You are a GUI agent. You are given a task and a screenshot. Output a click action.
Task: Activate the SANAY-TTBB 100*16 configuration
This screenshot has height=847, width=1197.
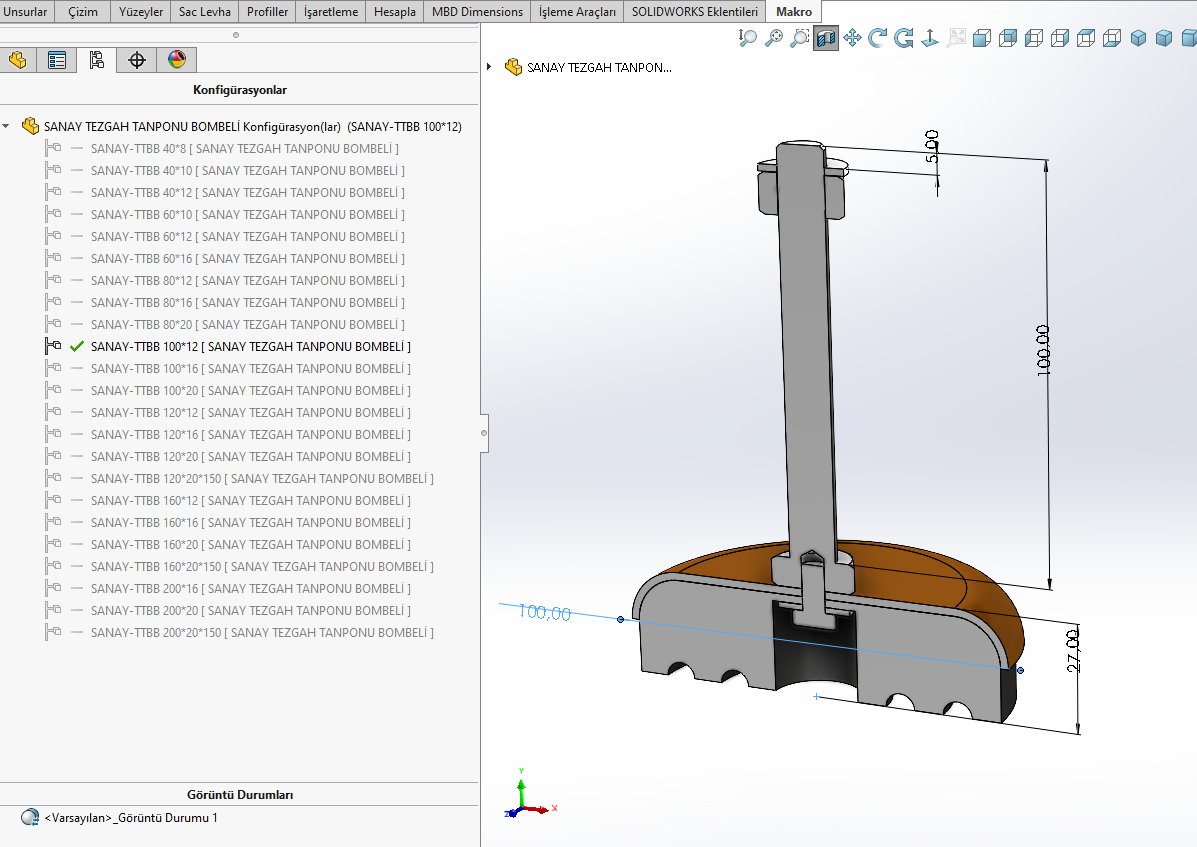coord(250,369)
